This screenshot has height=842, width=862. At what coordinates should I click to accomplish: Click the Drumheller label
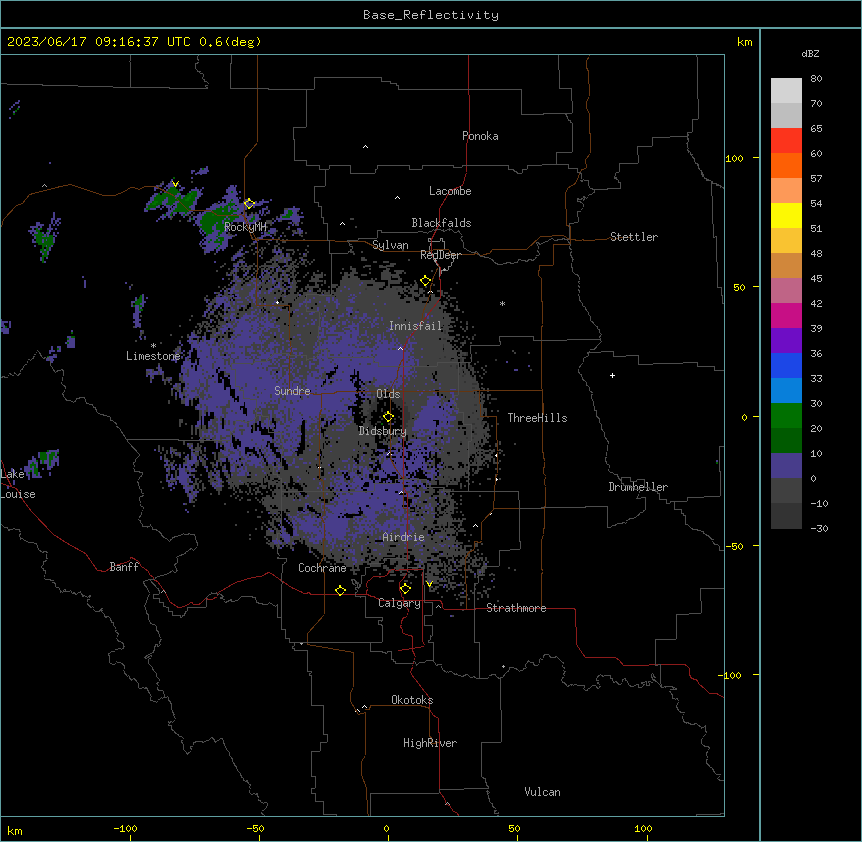click(x=638, y=487)
